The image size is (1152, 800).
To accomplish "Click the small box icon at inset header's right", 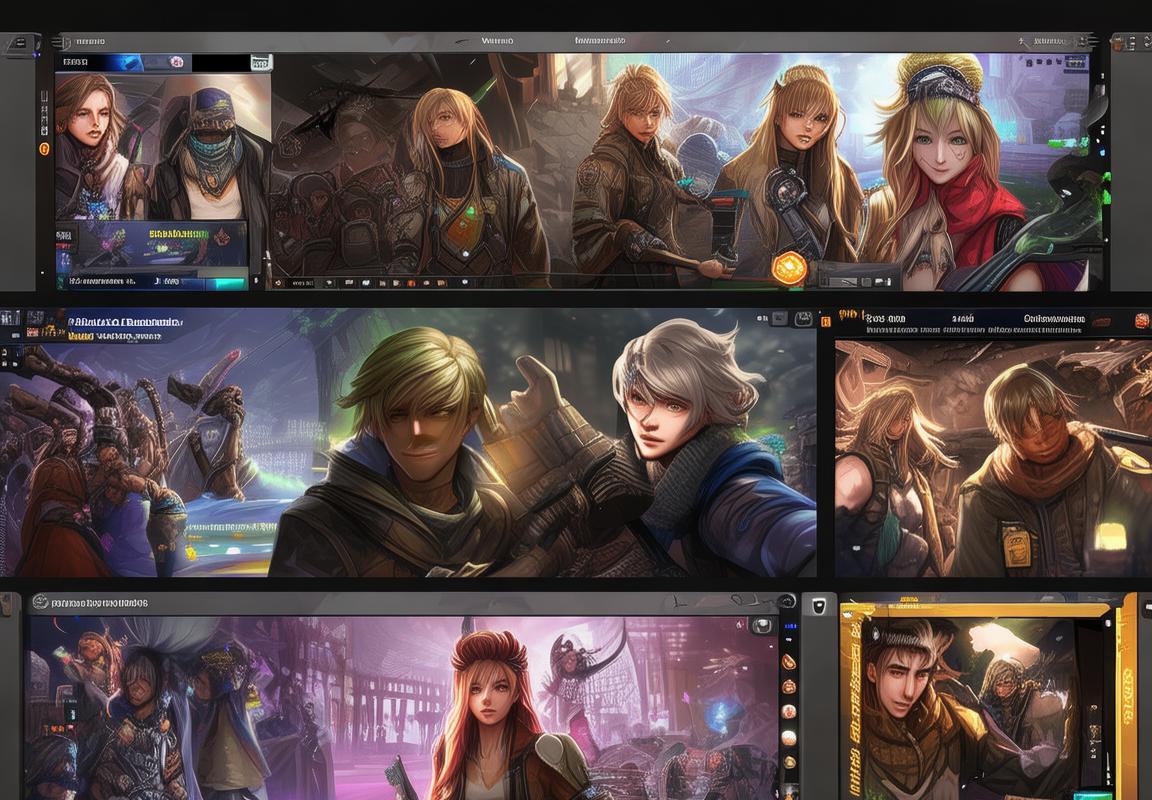I will (x=260, y=63).
